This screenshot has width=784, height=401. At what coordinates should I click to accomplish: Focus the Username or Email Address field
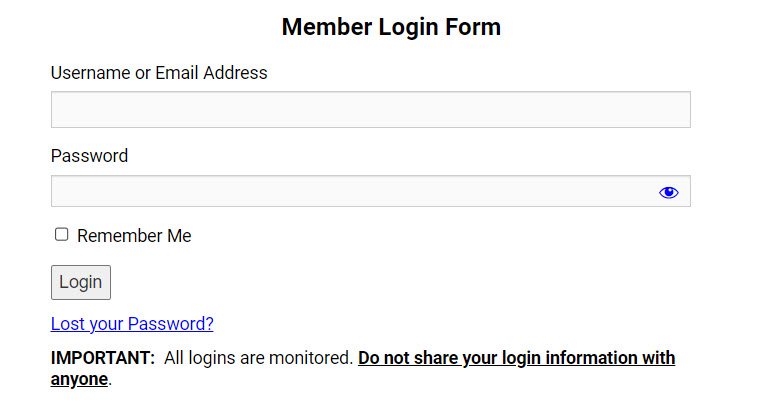point(370,110)
